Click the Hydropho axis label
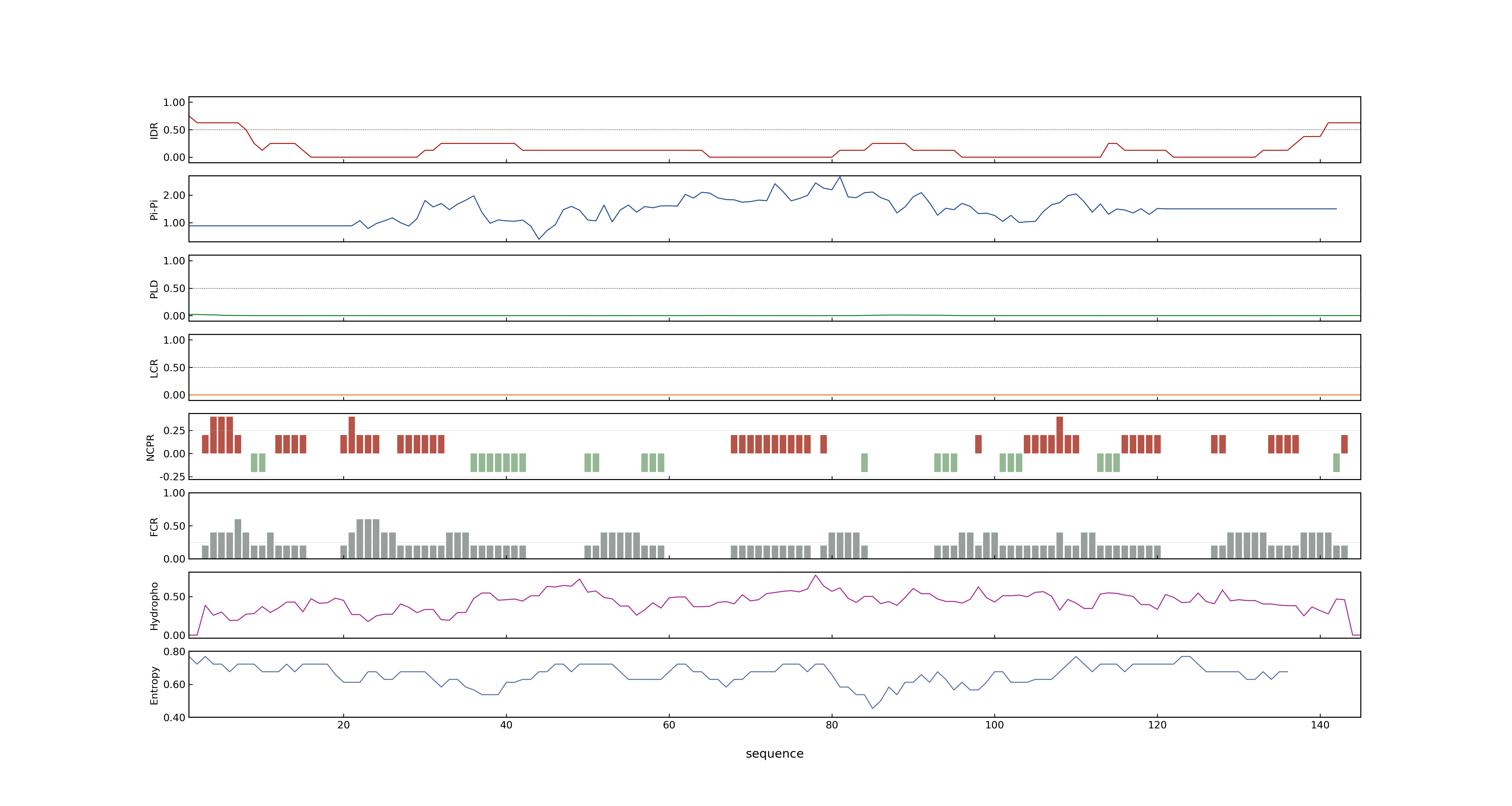The width and height of the screenshot is (1512, 806). click(x=154, y=606)
